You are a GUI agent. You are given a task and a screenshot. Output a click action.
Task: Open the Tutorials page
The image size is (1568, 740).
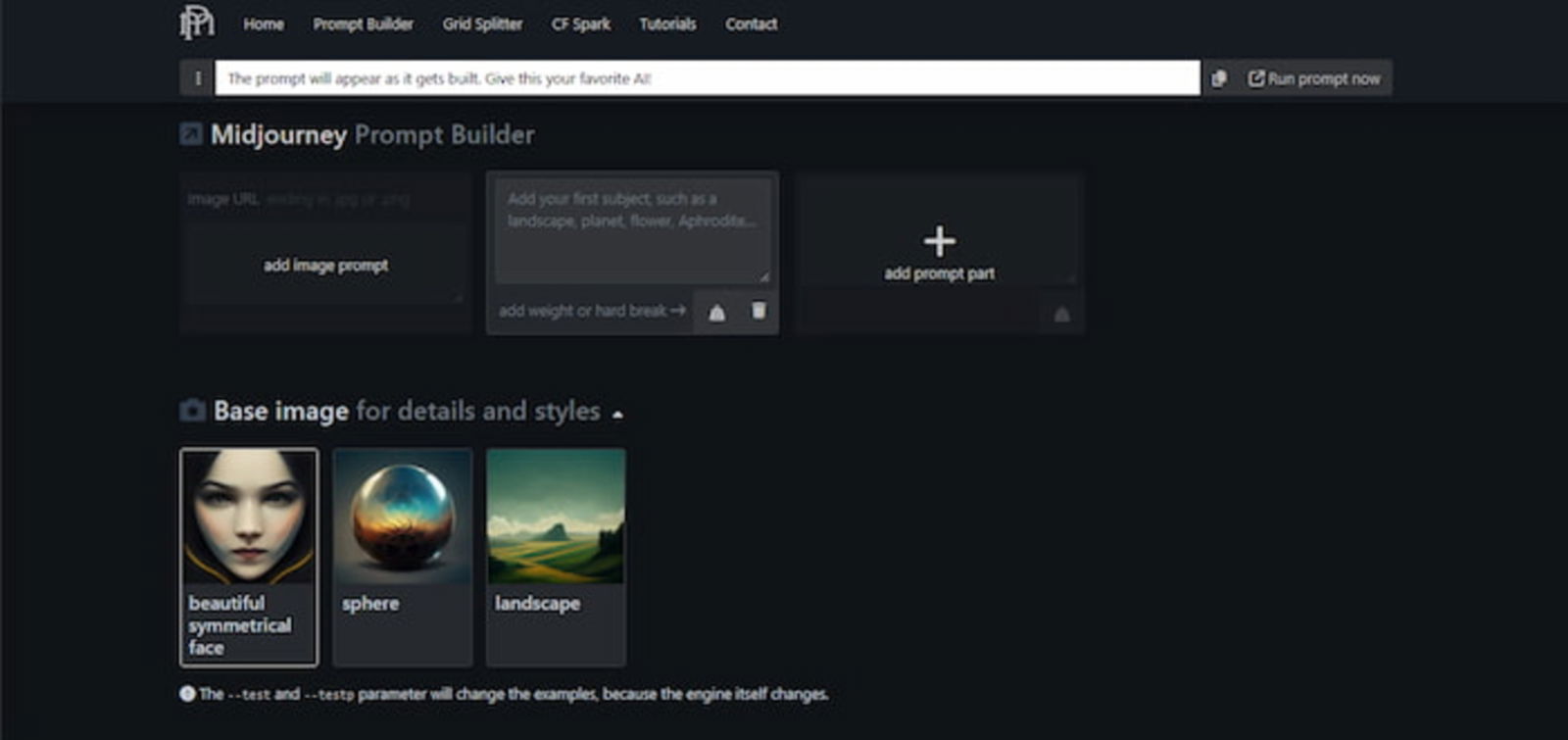pyautogui.click(x=667, y=24)
